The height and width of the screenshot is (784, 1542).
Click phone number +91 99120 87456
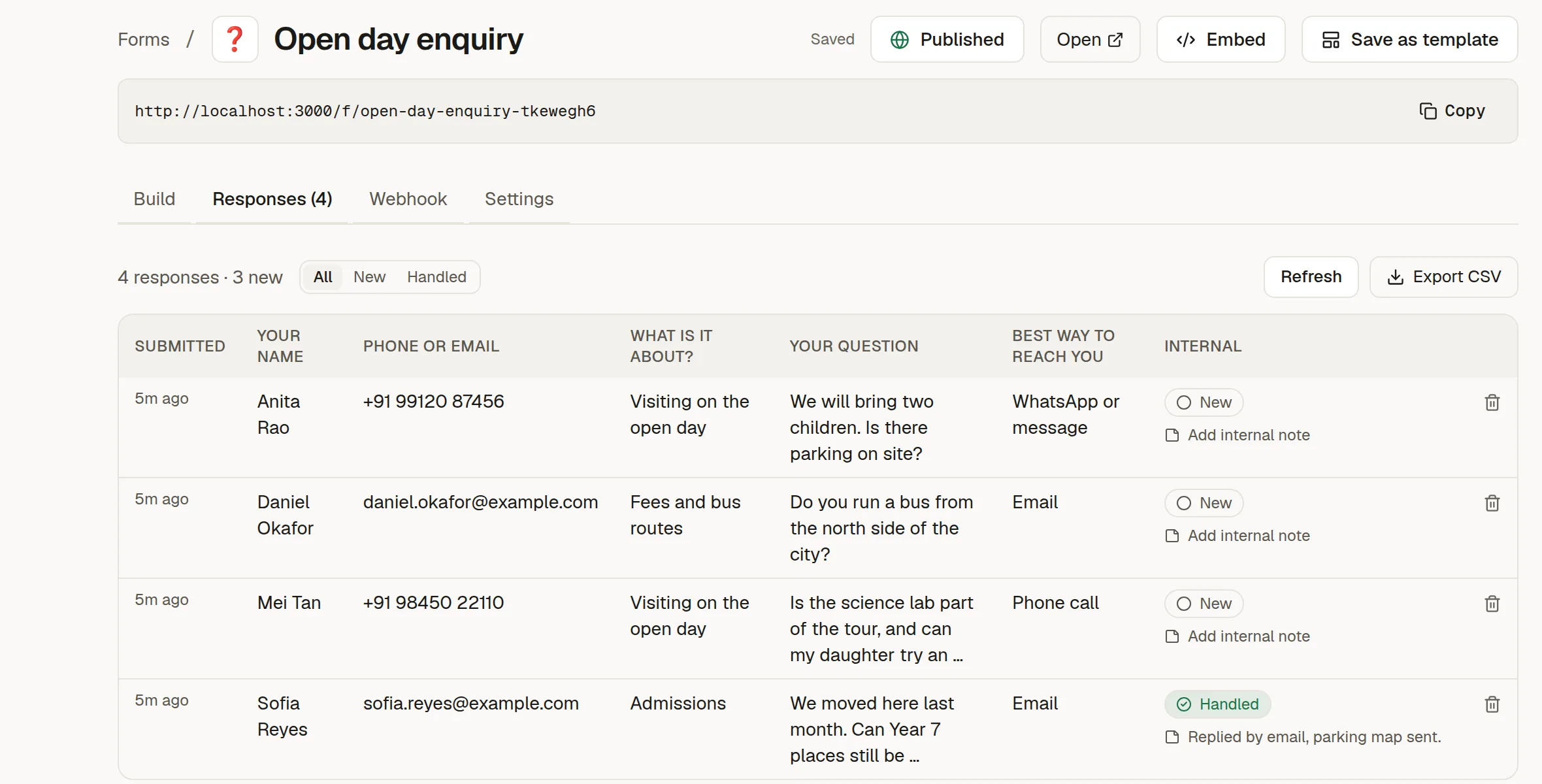[434, 401]
